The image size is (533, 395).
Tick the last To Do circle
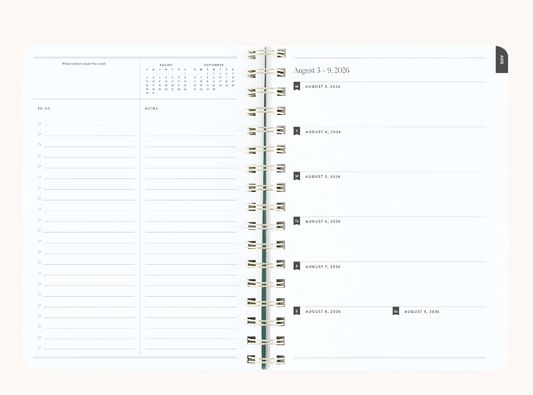point(39,348)
